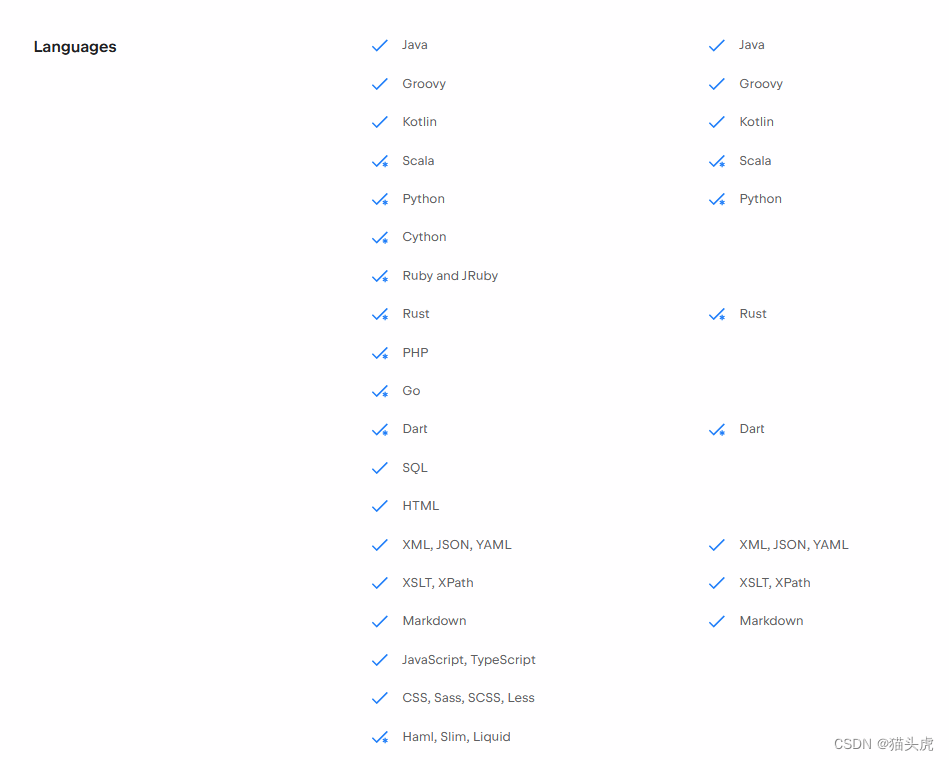Click the checkmark beside XML, JSON, YAML in the left column
The width and height of the screenshot is (949, 760).
pyautogui.click(x=379, y=545)
